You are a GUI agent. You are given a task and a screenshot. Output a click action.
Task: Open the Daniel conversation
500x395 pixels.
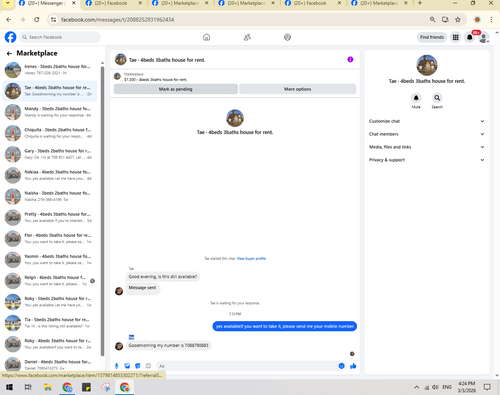coord(50,364)
